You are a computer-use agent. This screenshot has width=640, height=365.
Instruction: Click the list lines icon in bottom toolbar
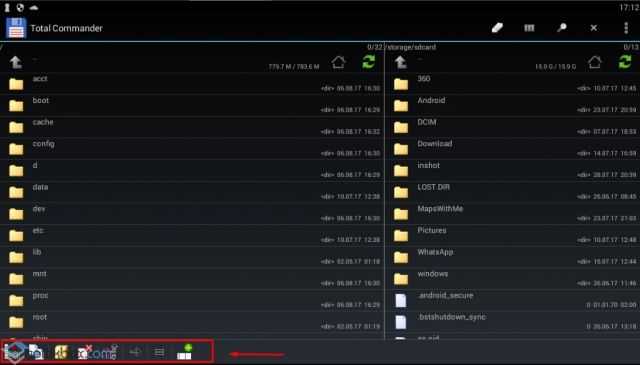coord(159,352)
